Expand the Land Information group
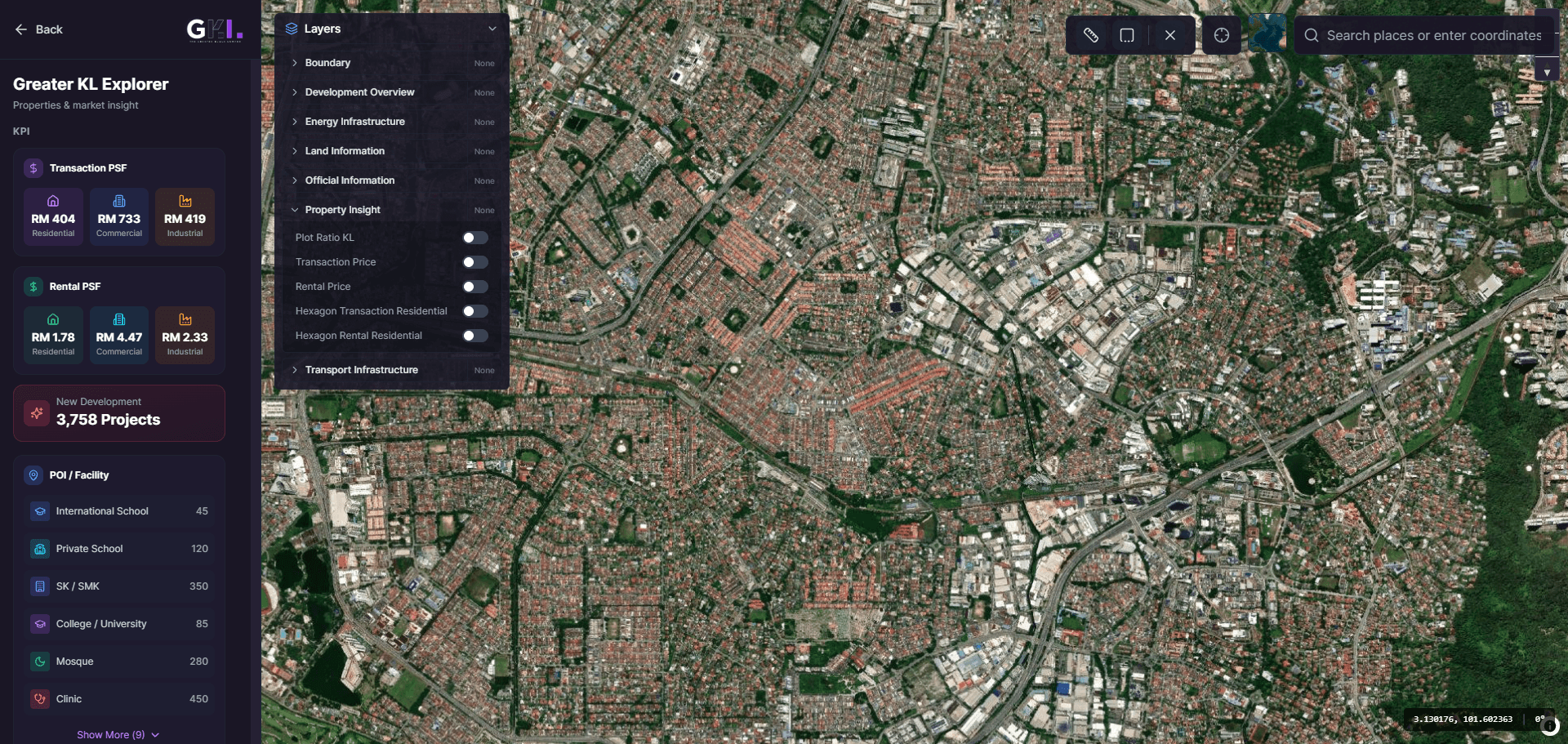Viewport: 1568px width, 744px height. pyautogui.click(x=393, y=151)
